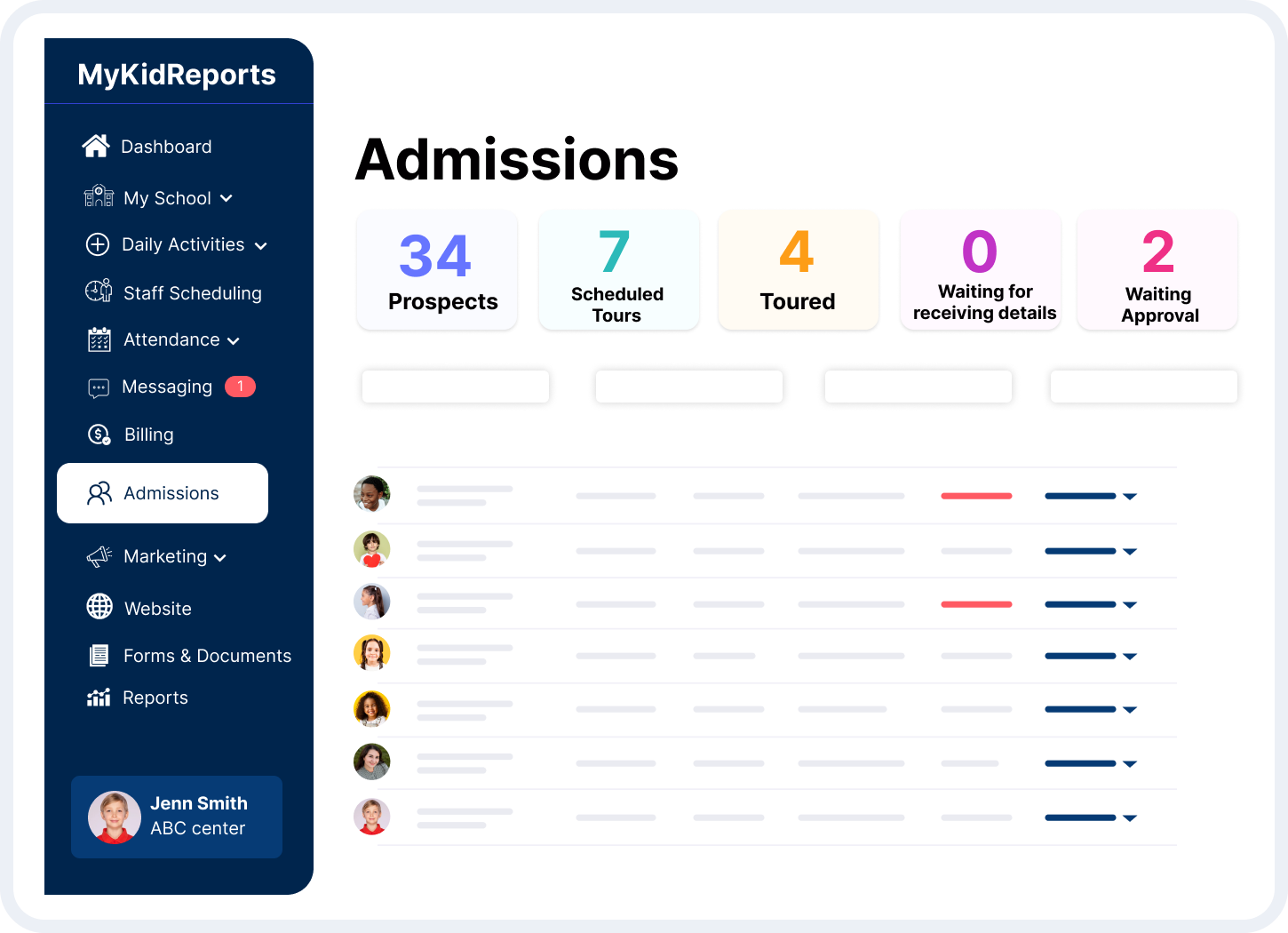Expand the Marketing submenu chevron
Image resolution: width=1288 pixels, height=933 pixels.
220,558
